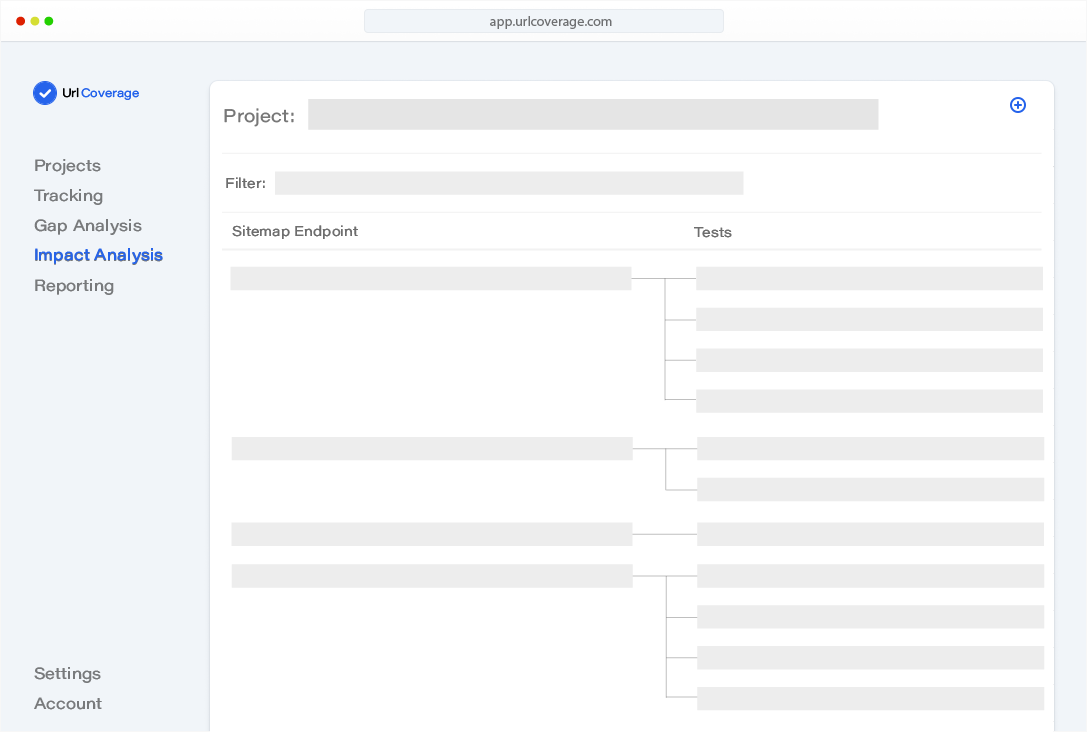Select the third sitemap endpoint row
1087x732 pixels.
coord(432,534)
